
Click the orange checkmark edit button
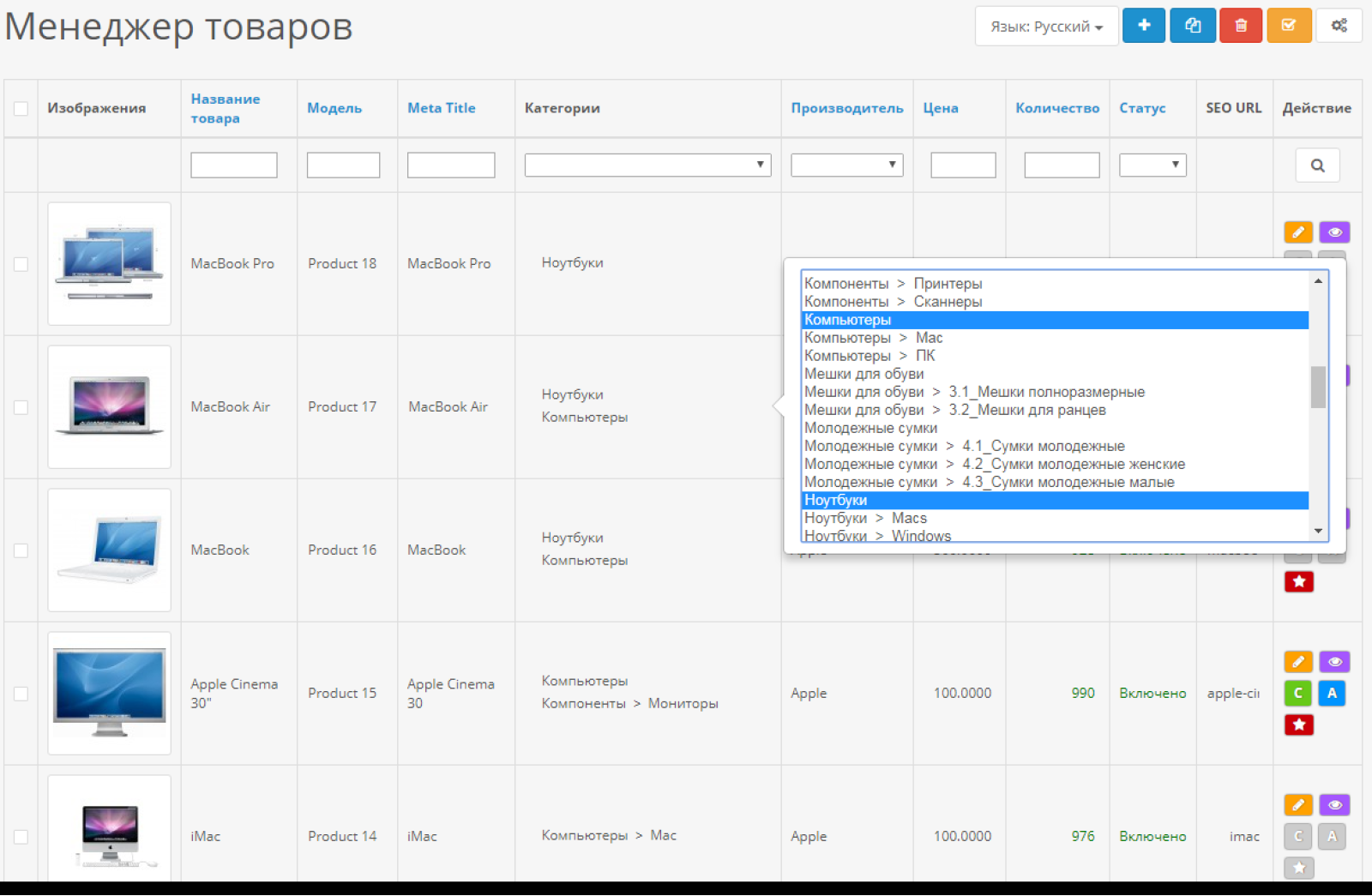tap(1289, 26)
